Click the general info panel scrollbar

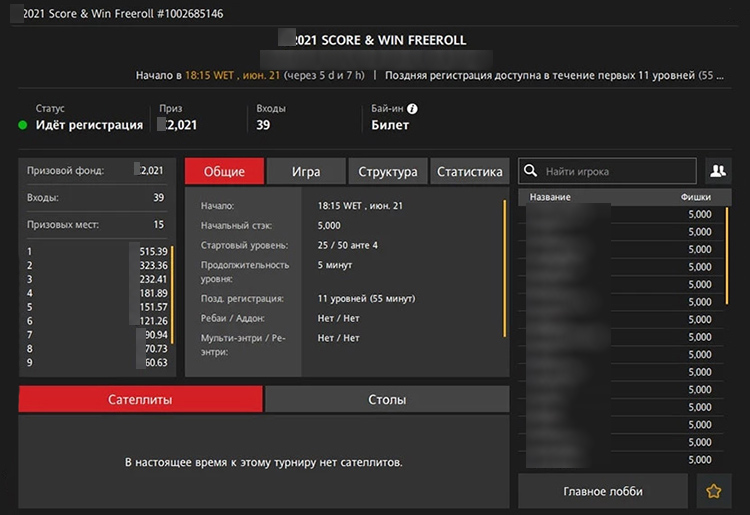[x=505, y=269]
